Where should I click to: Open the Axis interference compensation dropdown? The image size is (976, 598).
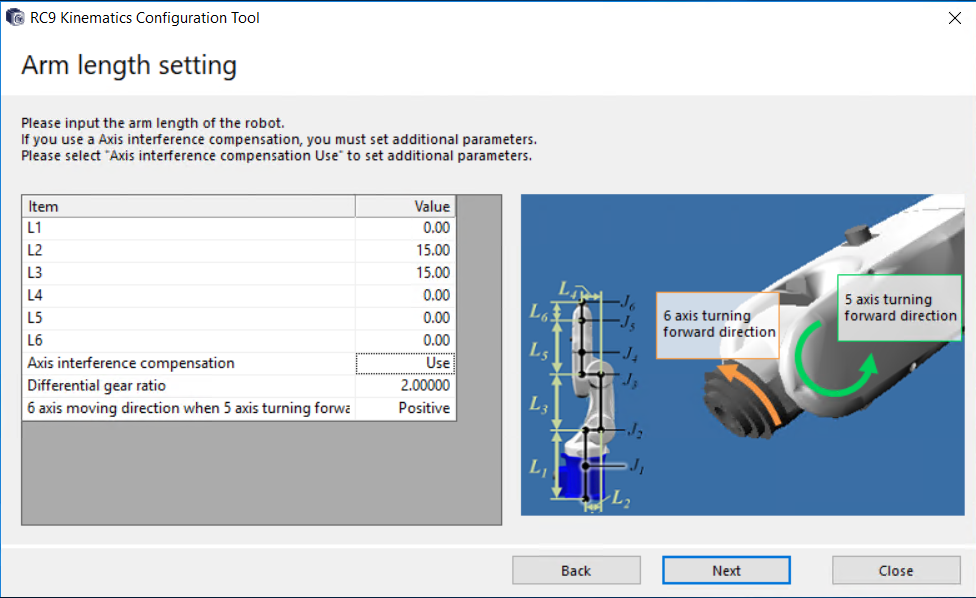point(405,363)
